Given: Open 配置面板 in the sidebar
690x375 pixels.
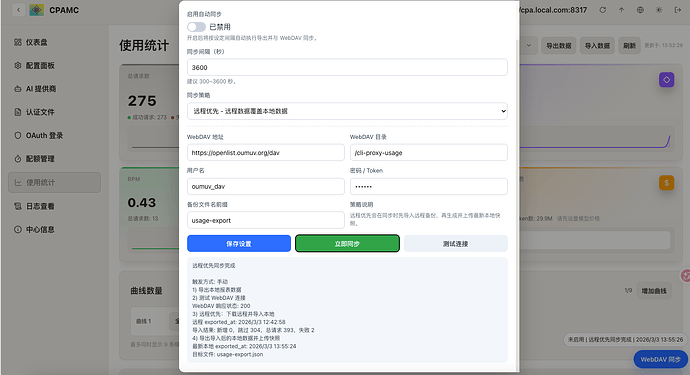Looking at the screenshot, I should [54, 66].
